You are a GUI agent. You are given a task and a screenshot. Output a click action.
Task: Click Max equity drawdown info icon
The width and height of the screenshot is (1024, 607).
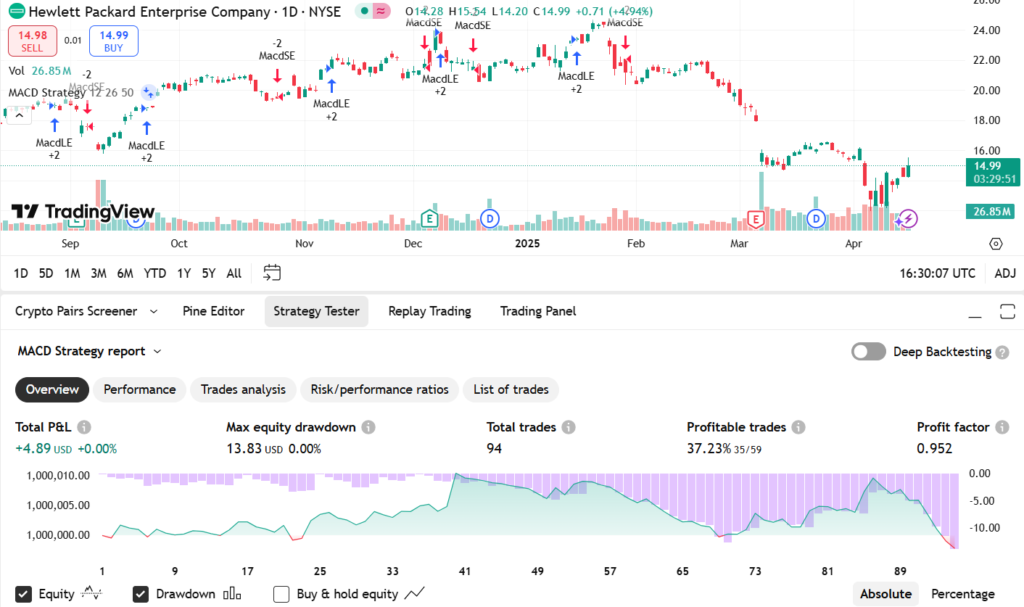point(368,427)
